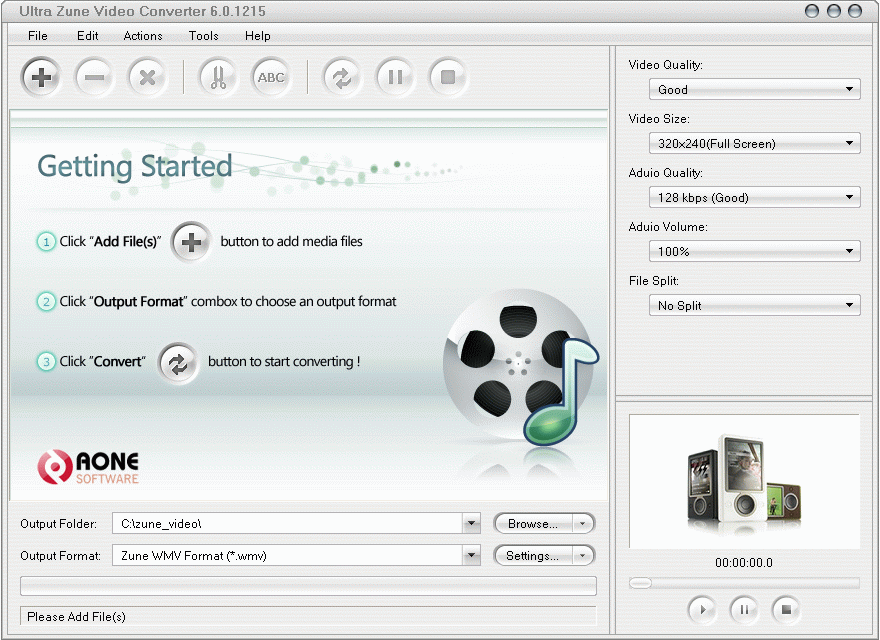Open the Edit menu
The width and height of the screenshot is (880, 640).
88,36
